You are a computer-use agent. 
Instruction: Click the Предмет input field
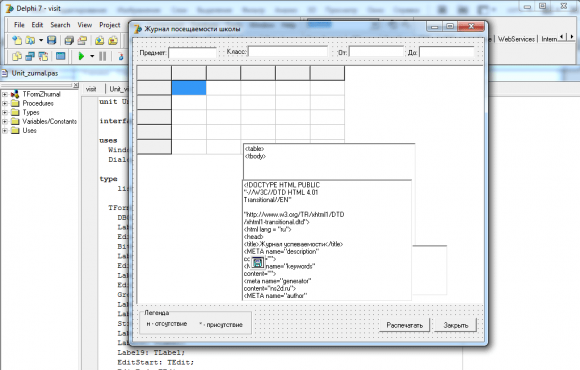(x=192, y=53)
